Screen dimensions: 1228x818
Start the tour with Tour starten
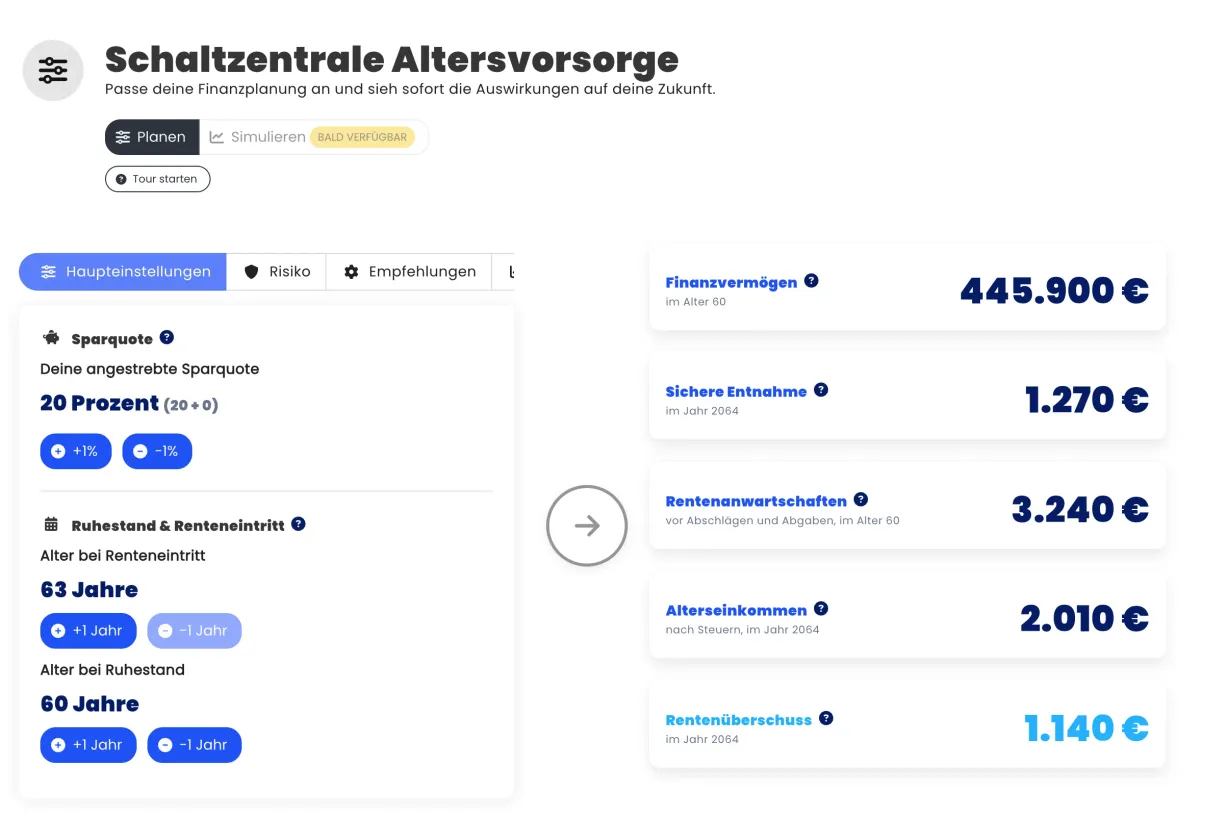point(157,179)
